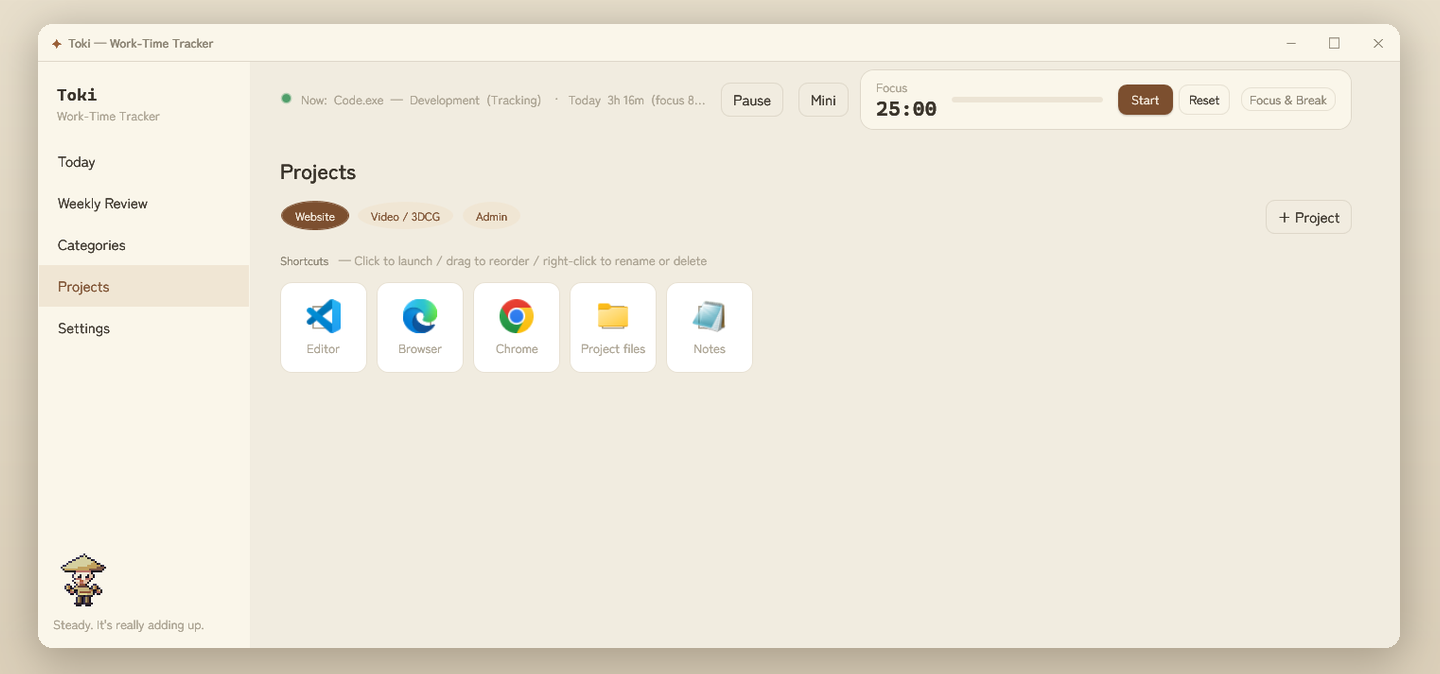Click the straw-hat pixel mascot character

[83, 580]
